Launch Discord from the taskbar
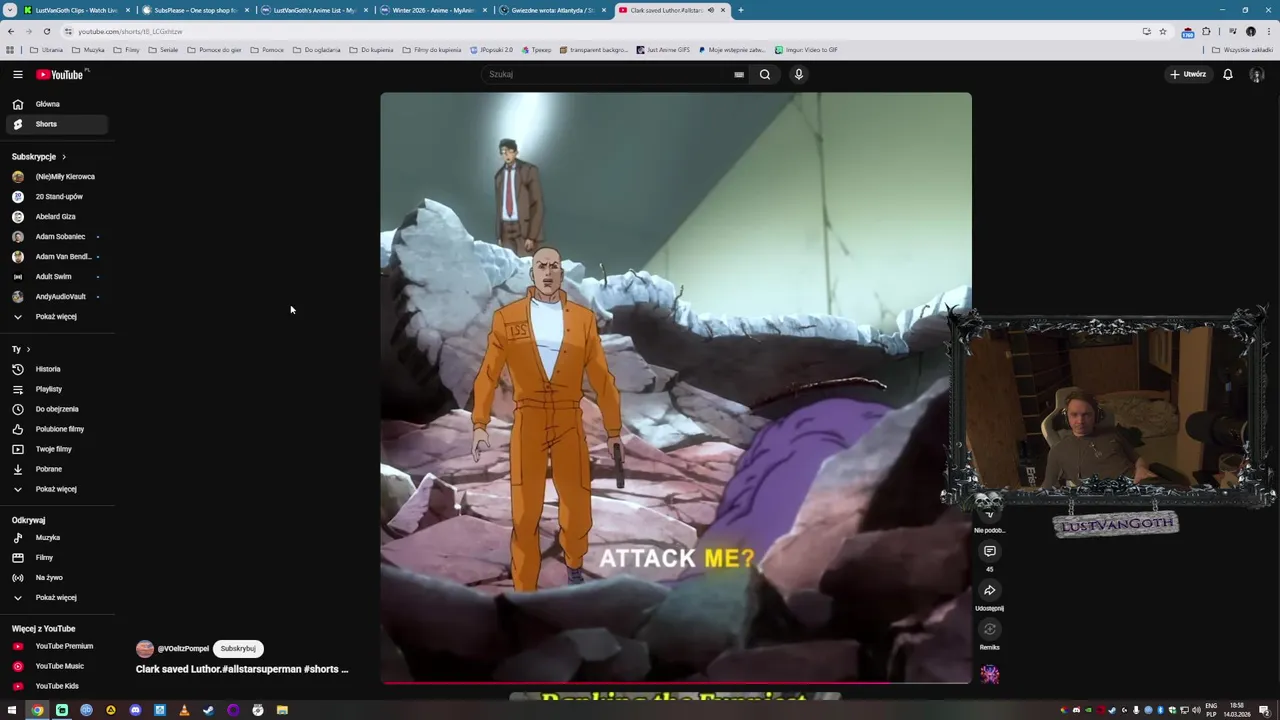Image resolution: width=1280 pixels, height=720 pixels. click(135, 710)
